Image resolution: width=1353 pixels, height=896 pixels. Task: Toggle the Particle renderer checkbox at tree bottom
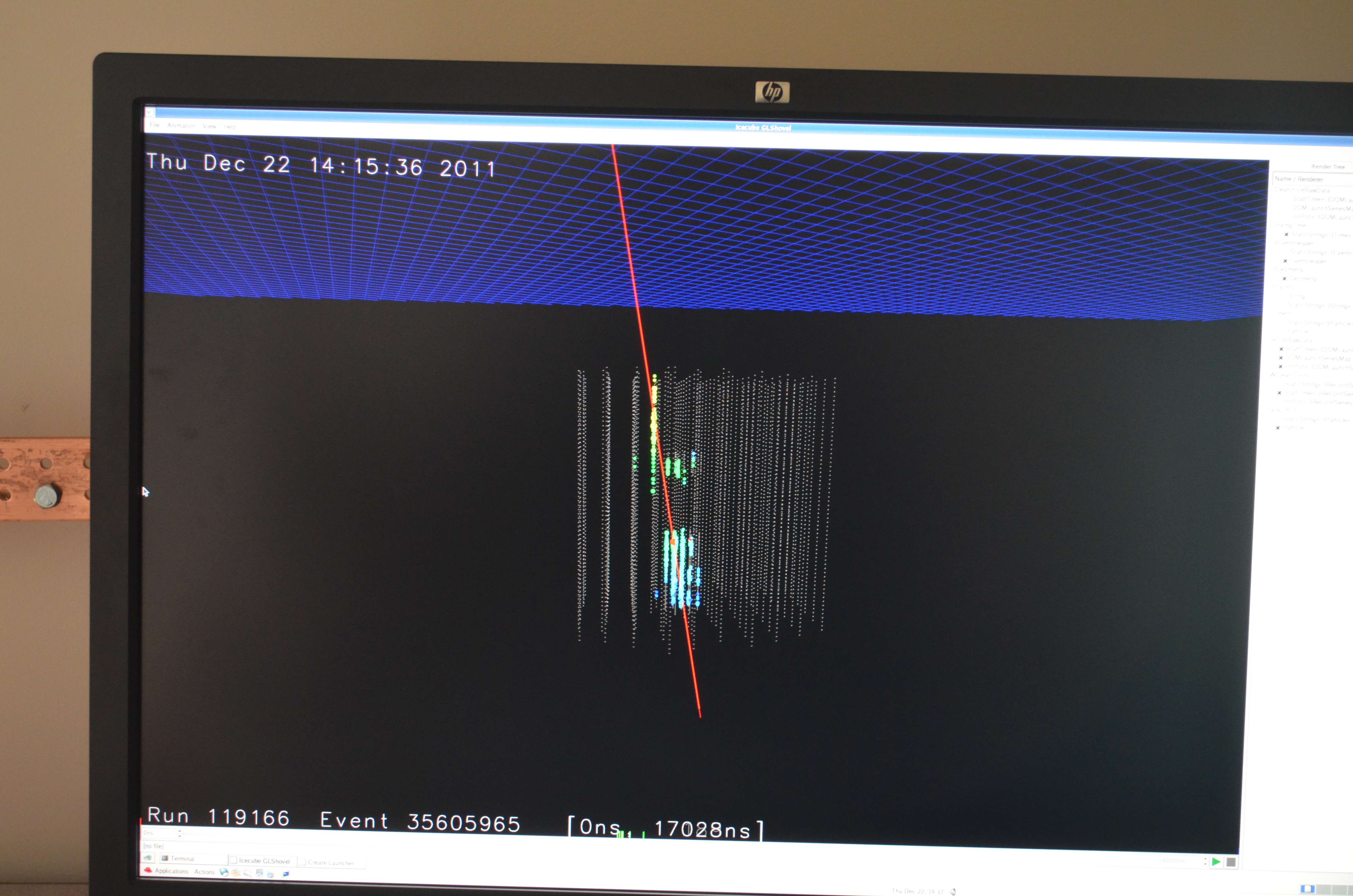click(x=1277, y=428)
